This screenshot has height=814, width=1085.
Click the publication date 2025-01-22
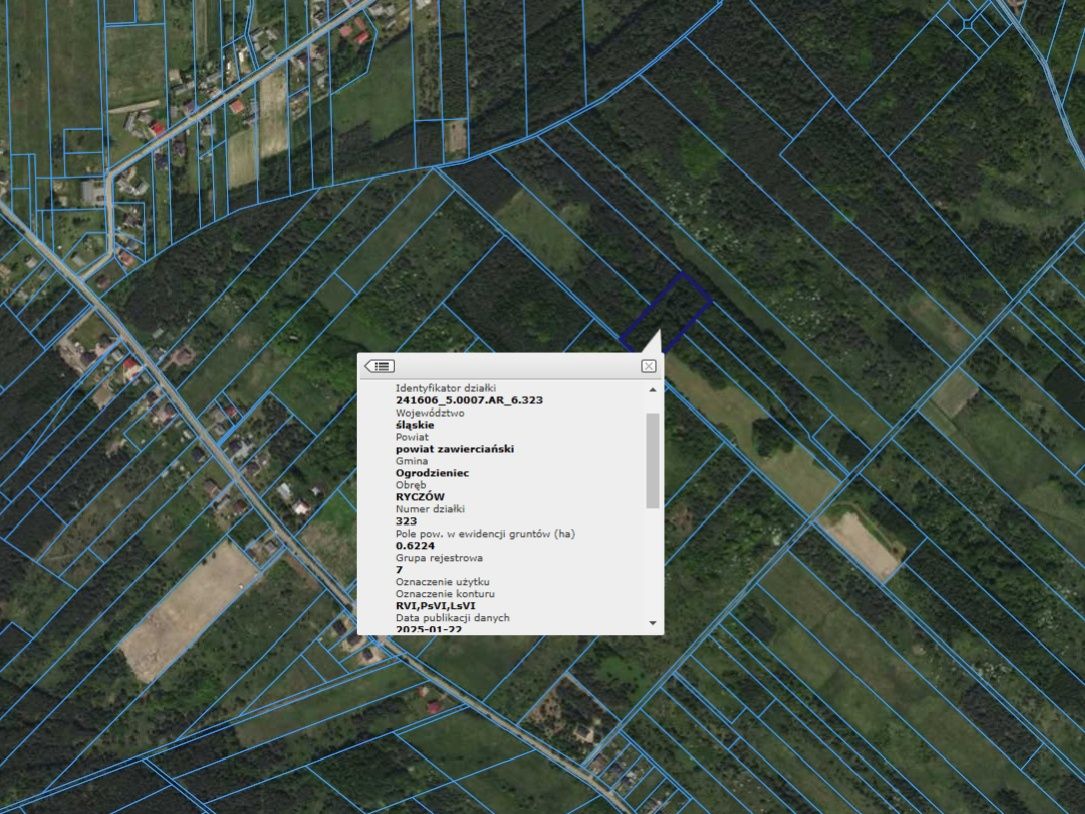click(428, 629)
